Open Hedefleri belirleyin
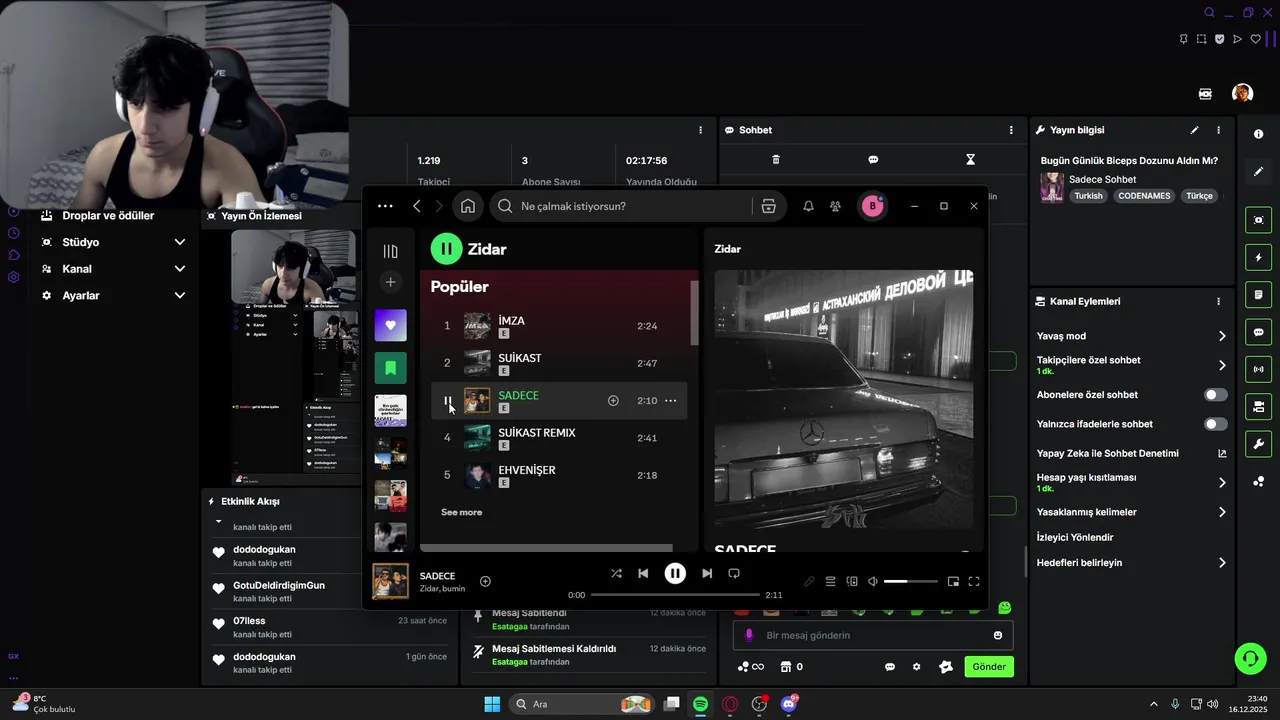This screenshot has width=1280, height=720. pyautogui.click(x=1221, y=563)
